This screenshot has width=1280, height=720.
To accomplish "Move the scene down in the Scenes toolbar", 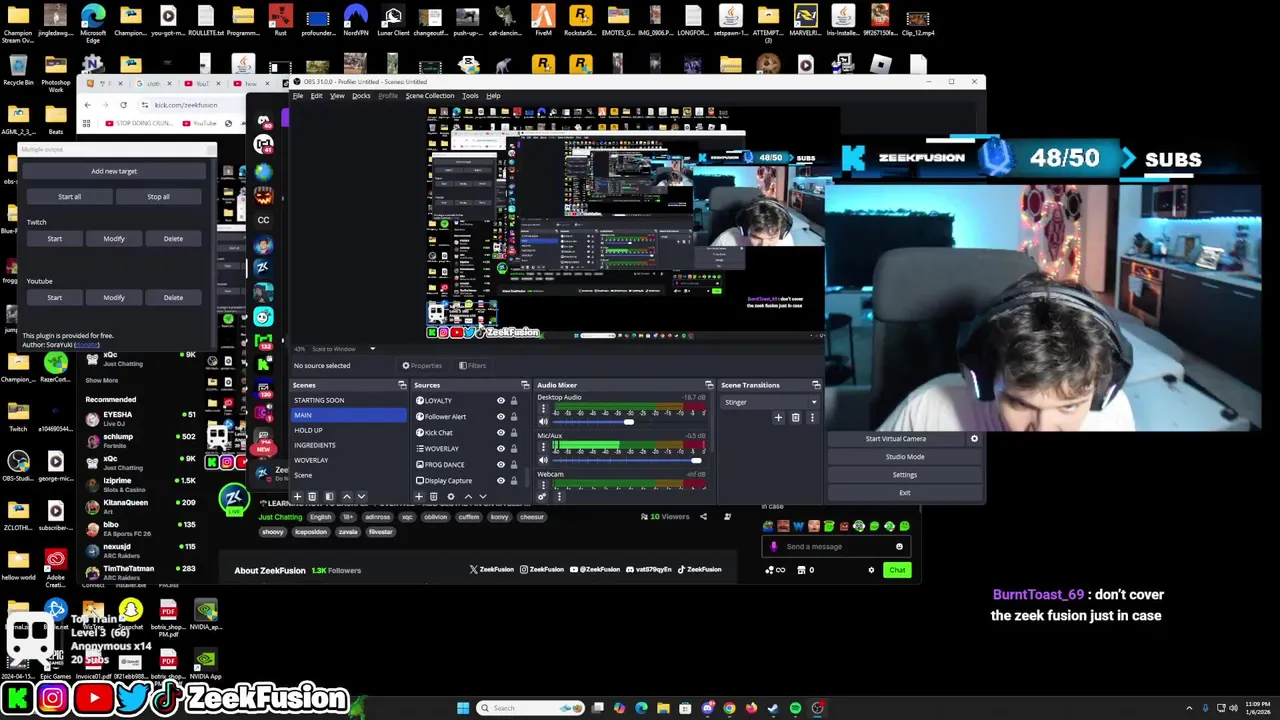I will pos(361,497).
